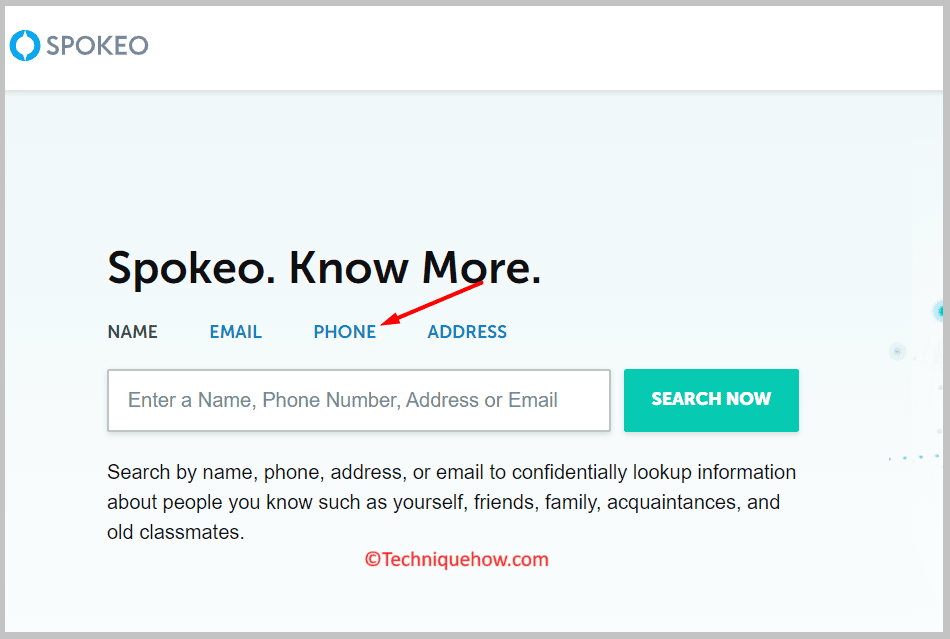Click the word "Spokeo." in the headline
950x639 pixels.
coord(192,268)
